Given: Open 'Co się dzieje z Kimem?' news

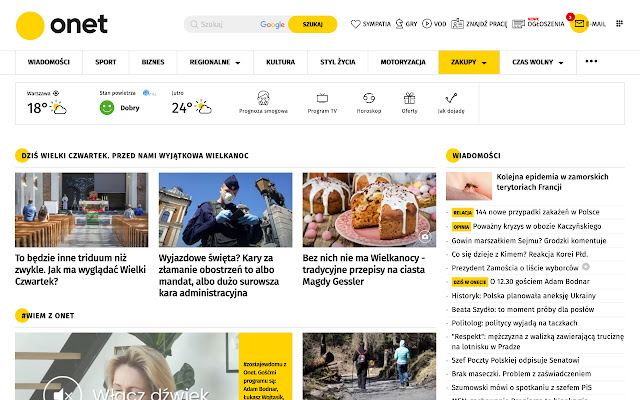Looking at the screenshot, I should pos(520,254).
